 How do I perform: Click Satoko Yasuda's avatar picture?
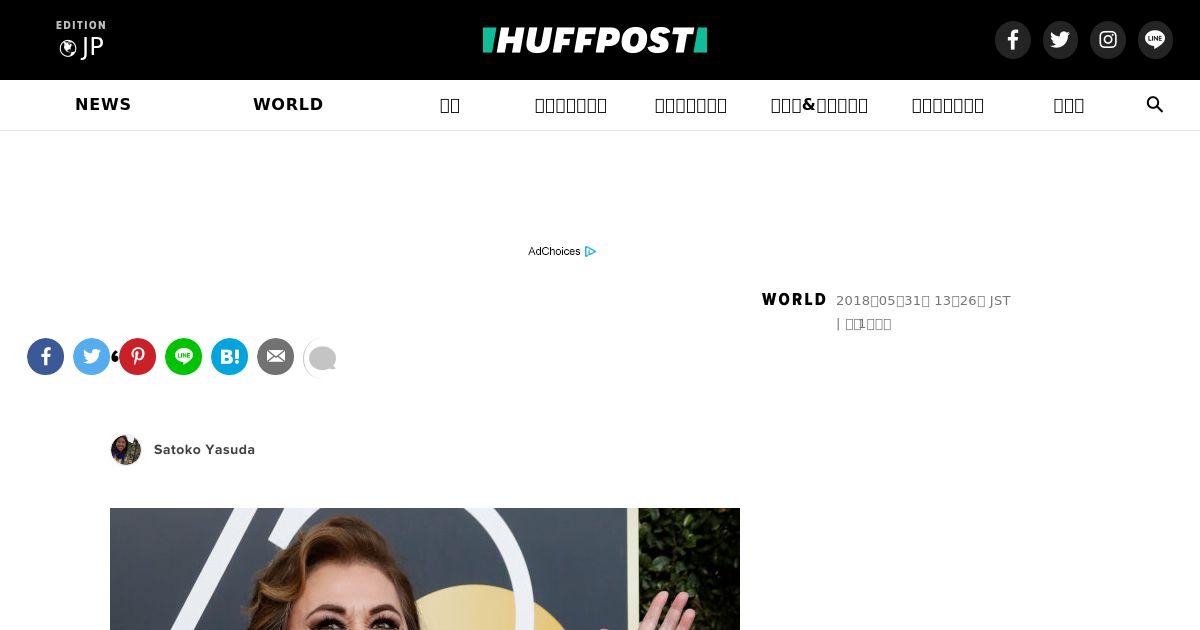click(126, 450)
